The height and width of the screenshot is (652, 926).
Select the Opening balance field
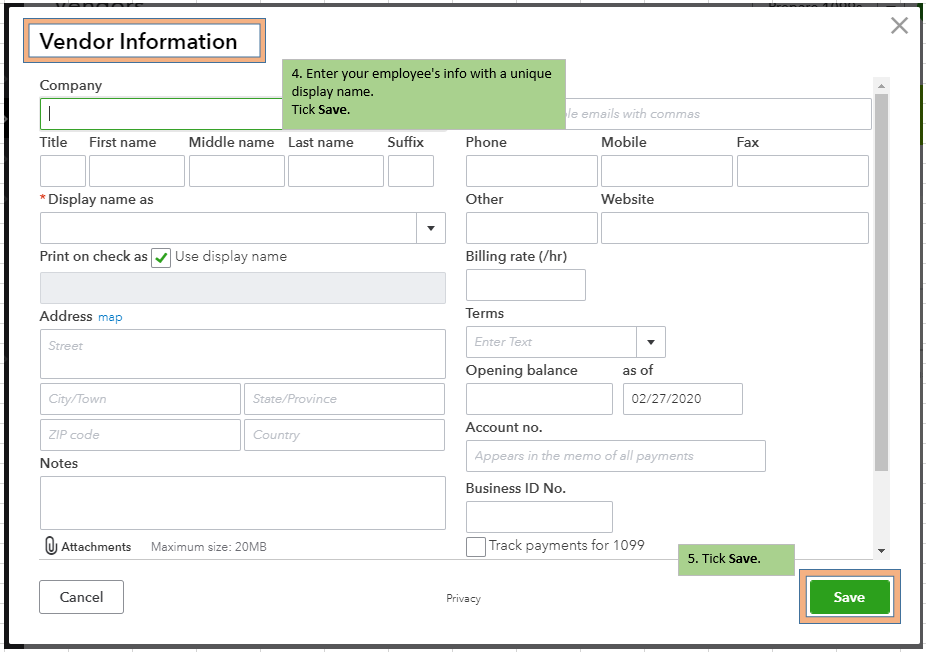[539, 399]
